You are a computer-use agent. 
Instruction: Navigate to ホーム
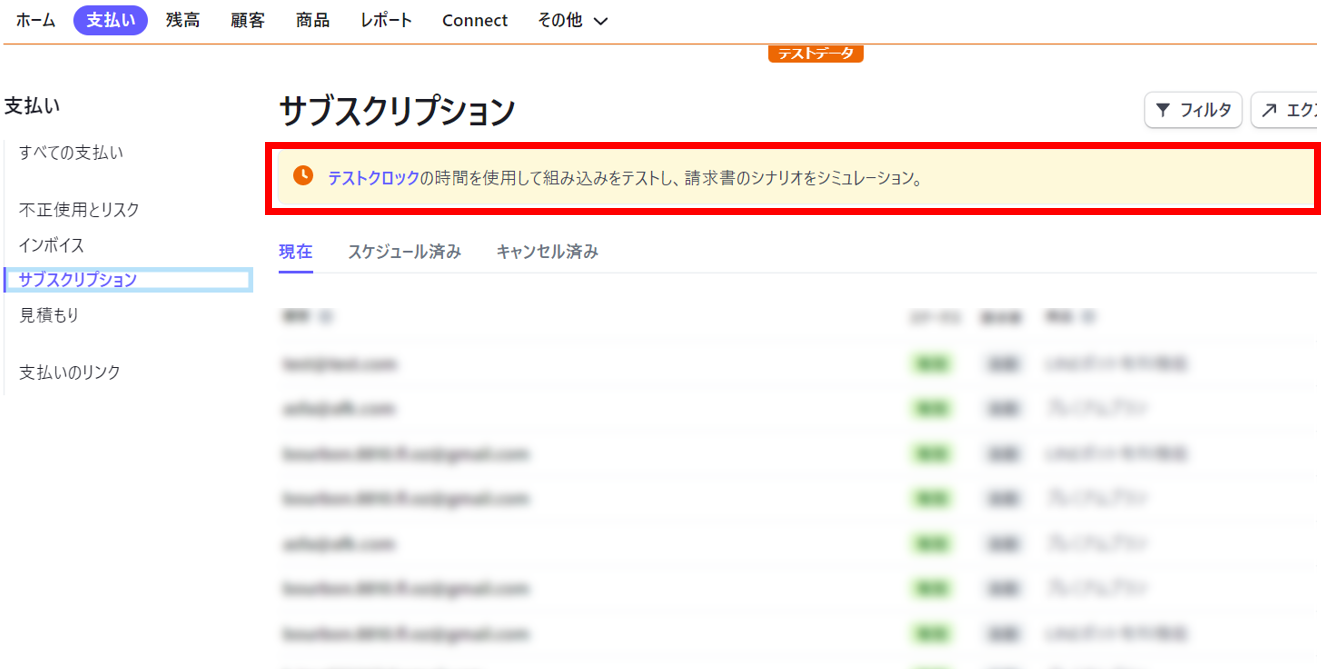35,19
